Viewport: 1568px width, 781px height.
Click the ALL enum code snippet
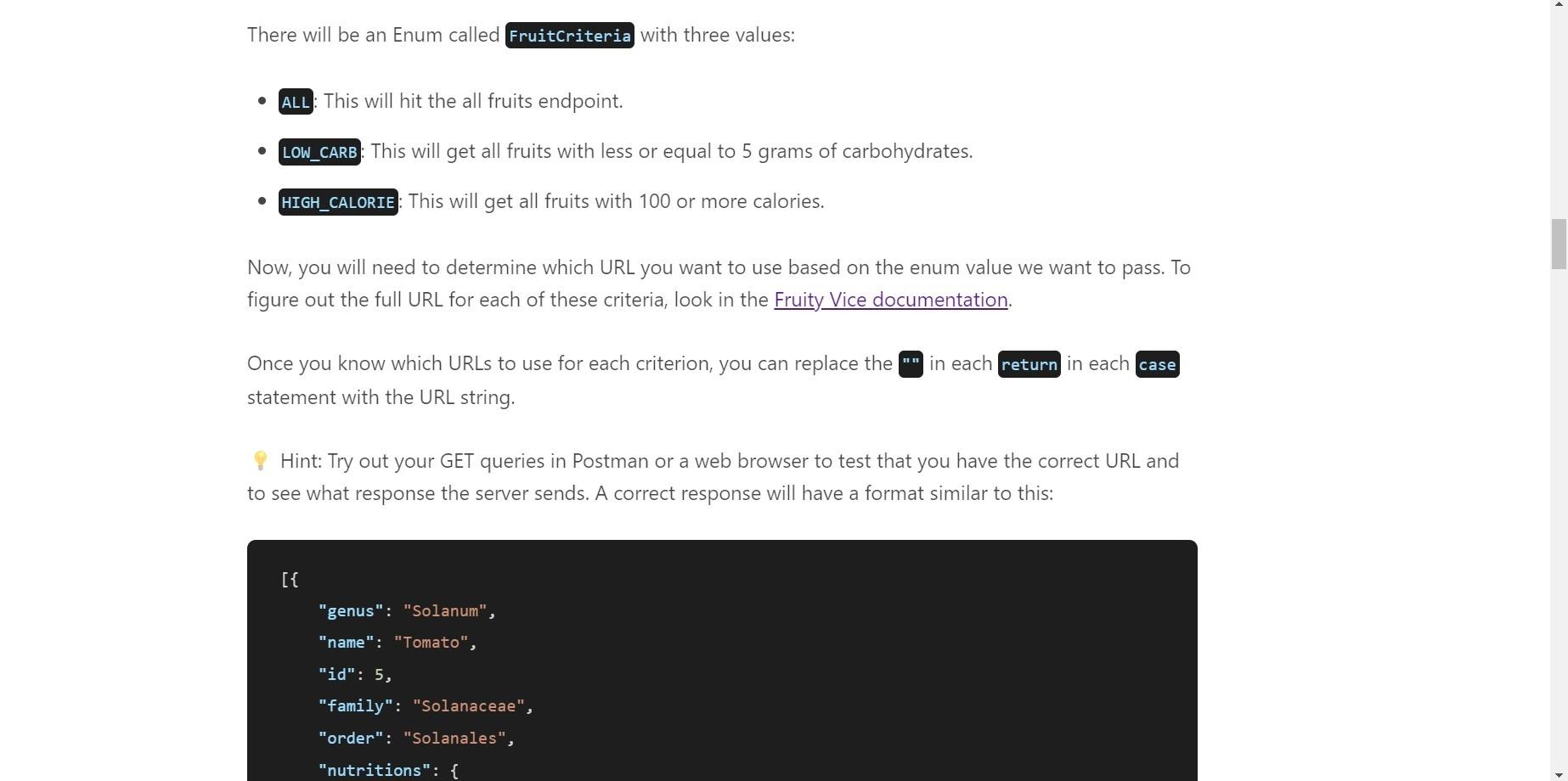pos(295,102)
